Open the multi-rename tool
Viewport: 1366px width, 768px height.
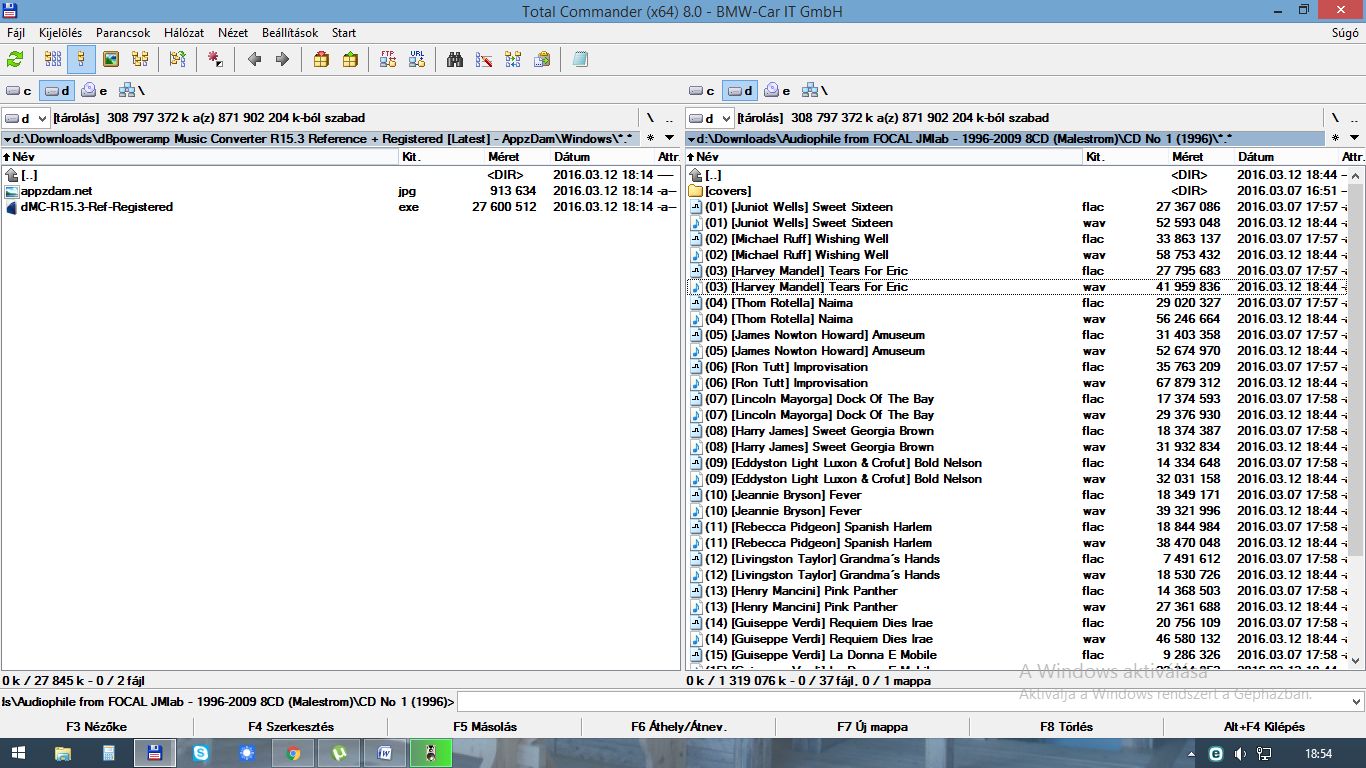[484, 60]
